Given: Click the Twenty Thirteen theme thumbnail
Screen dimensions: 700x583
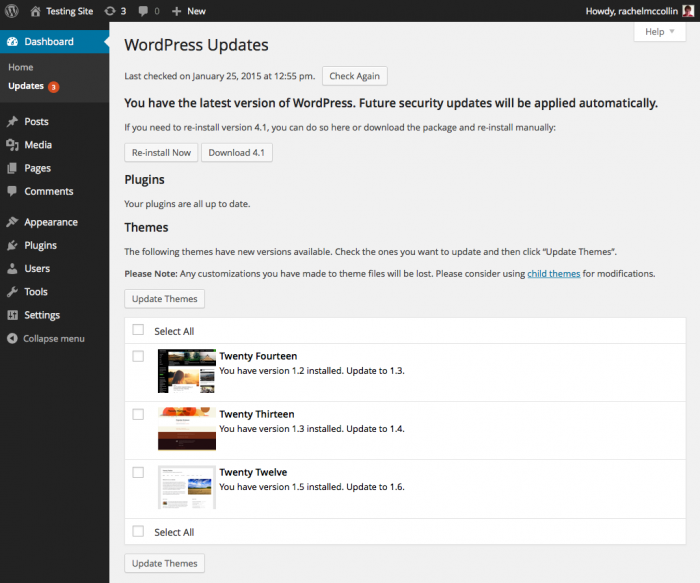Looking at the screenshot, I should click(x=187, y=429).
